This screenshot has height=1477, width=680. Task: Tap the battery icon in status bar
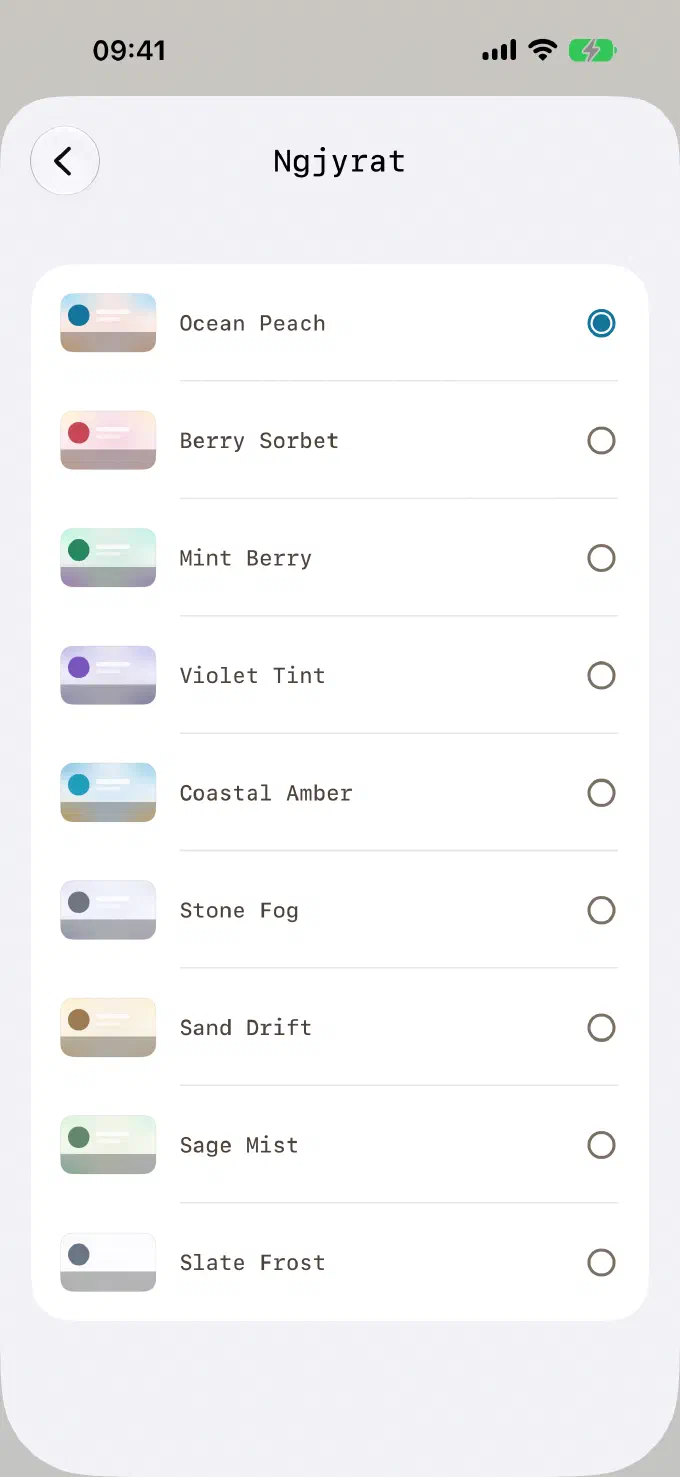tap(593, 50)
